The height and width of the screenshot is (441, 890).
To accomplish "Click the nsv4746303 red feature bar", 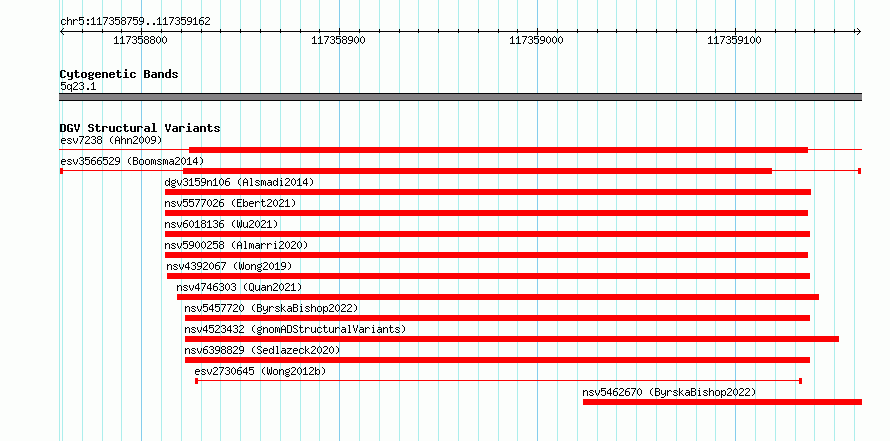I will 498,297.
